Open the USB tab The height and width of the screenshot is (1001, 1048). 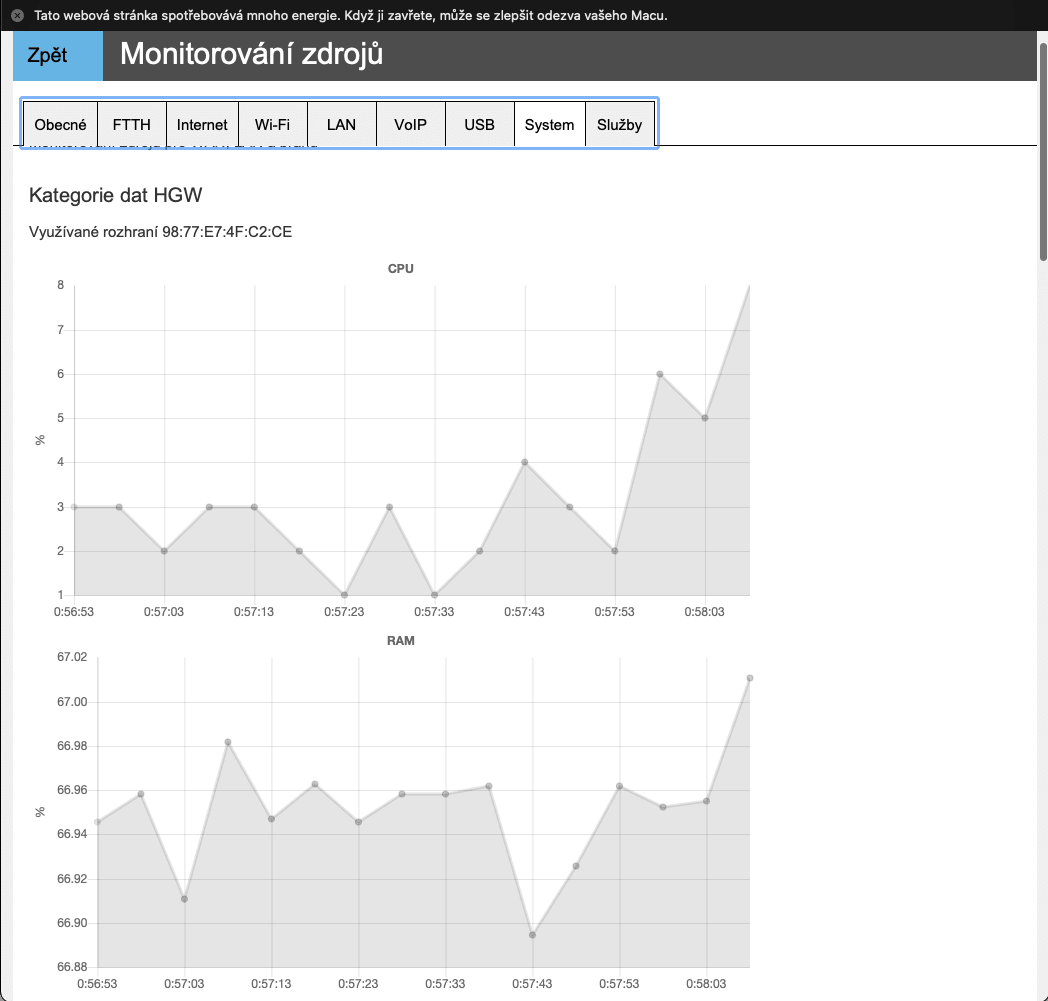click(479, 124)
